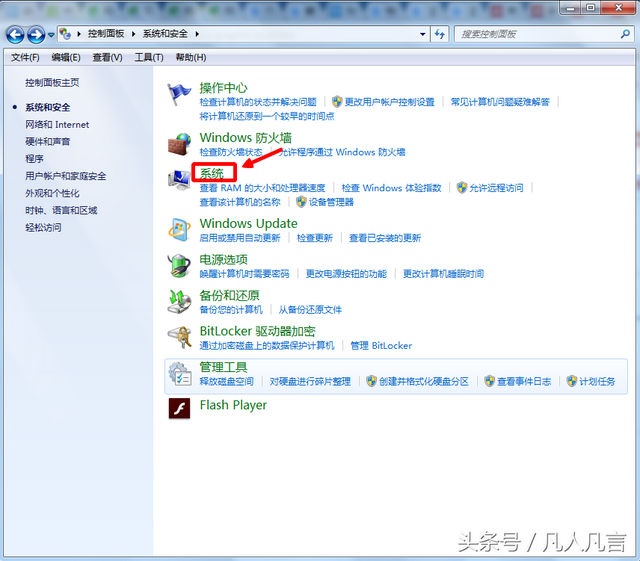Open the recent pages dropdown arrow

point(51,35)
